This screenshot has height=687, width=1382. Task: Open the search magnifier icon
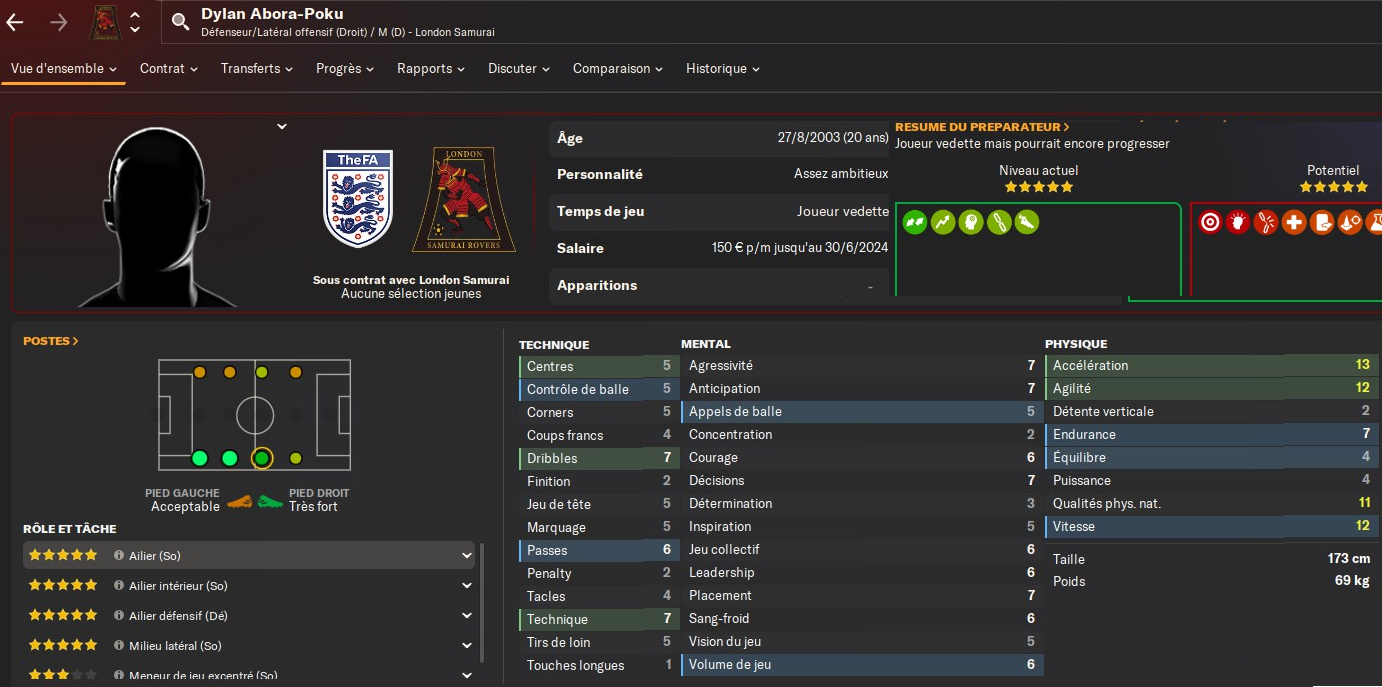click(x=181, y=22)
